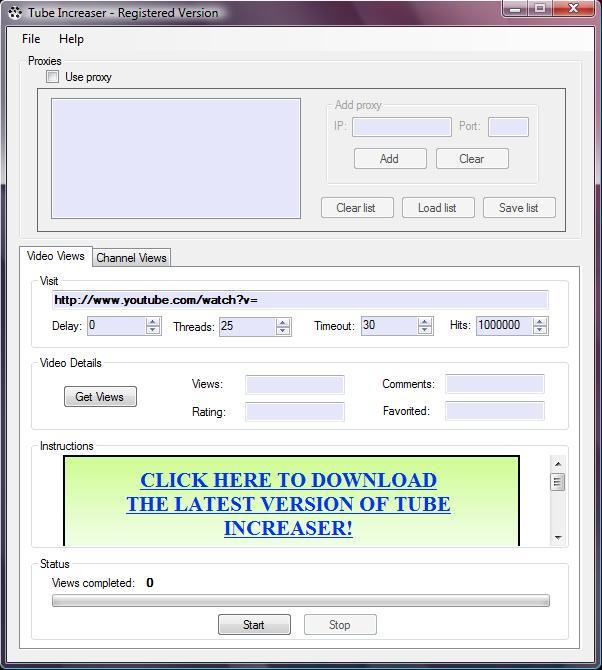Click the Stop button
The height and width of the screenshot is (670, 602).
[x=340, y=625]
